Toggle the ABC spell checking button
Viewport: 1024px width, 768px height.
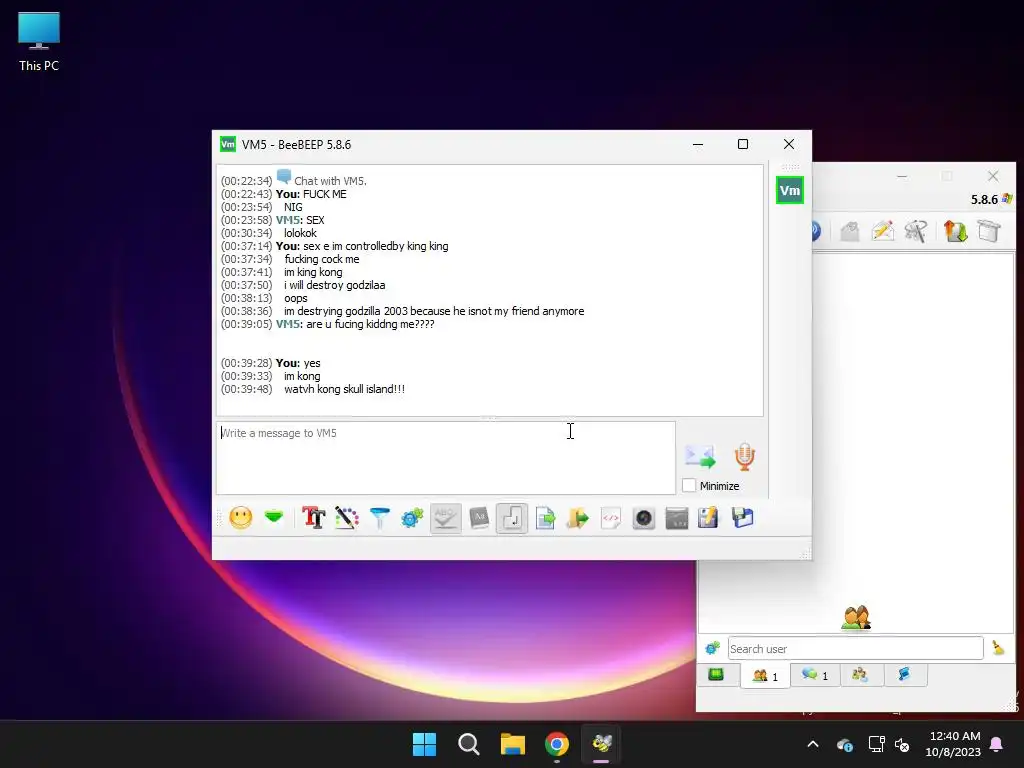point(446,519)
